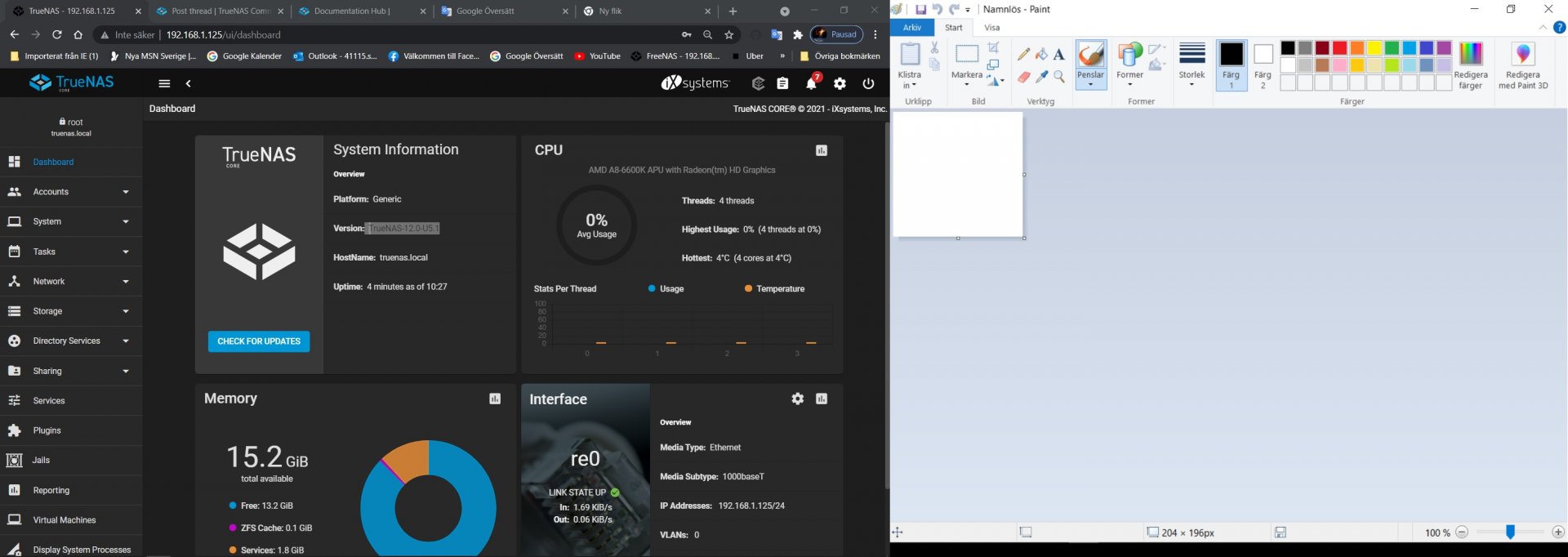1568x557 pixels.
Task: Click the browser home icon
Action: point(78,35)
